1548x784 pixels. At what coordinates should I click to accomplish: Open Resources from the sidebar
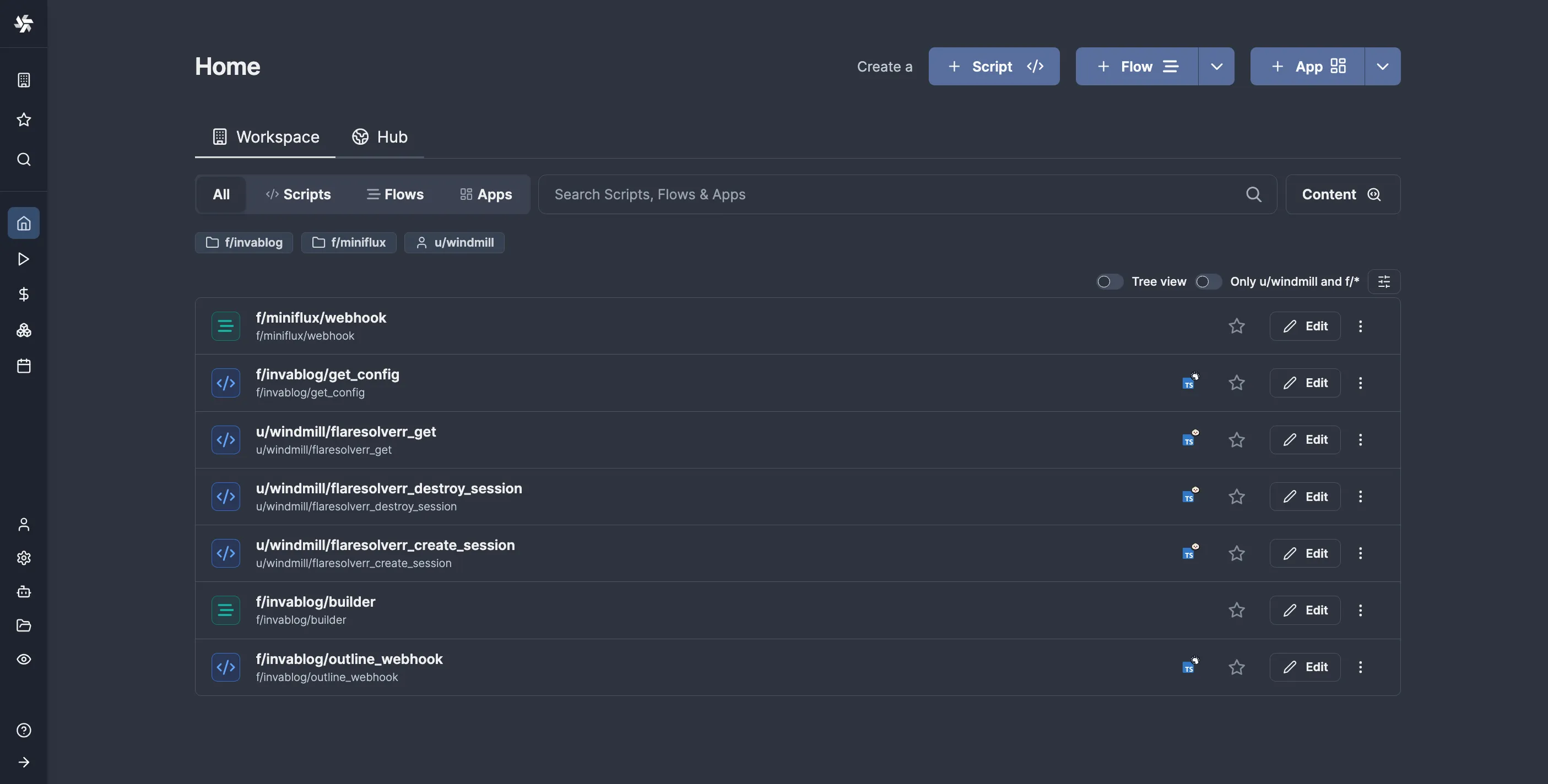[x=24, y=330]
